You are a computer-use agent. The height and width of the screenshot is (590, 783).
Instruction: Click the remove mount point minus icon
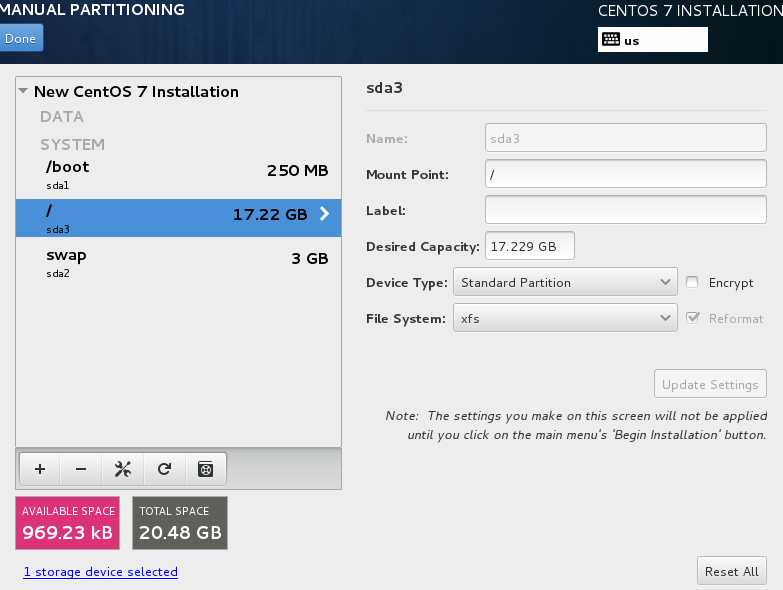(81, 469)
